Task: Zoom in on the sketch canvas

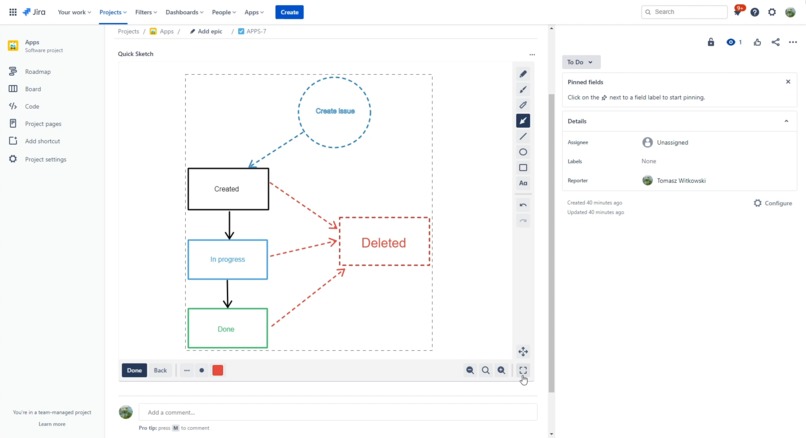Action: pyautogui.click(x=501, y=370)
